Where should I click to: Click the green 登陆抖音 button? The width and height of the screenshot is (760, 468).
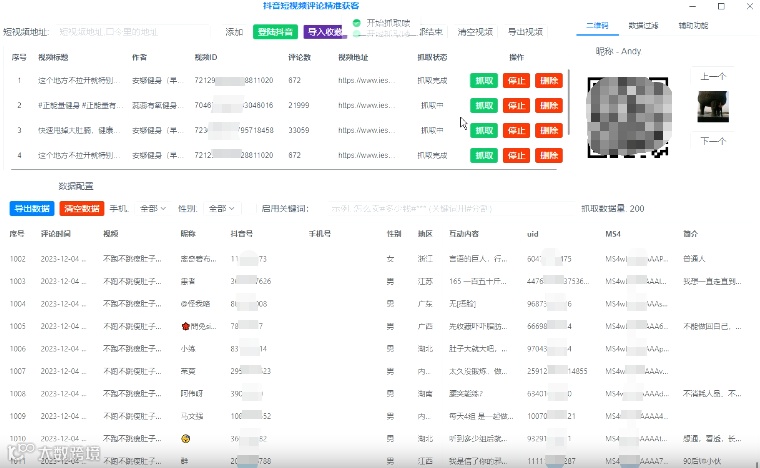[275, 32]
